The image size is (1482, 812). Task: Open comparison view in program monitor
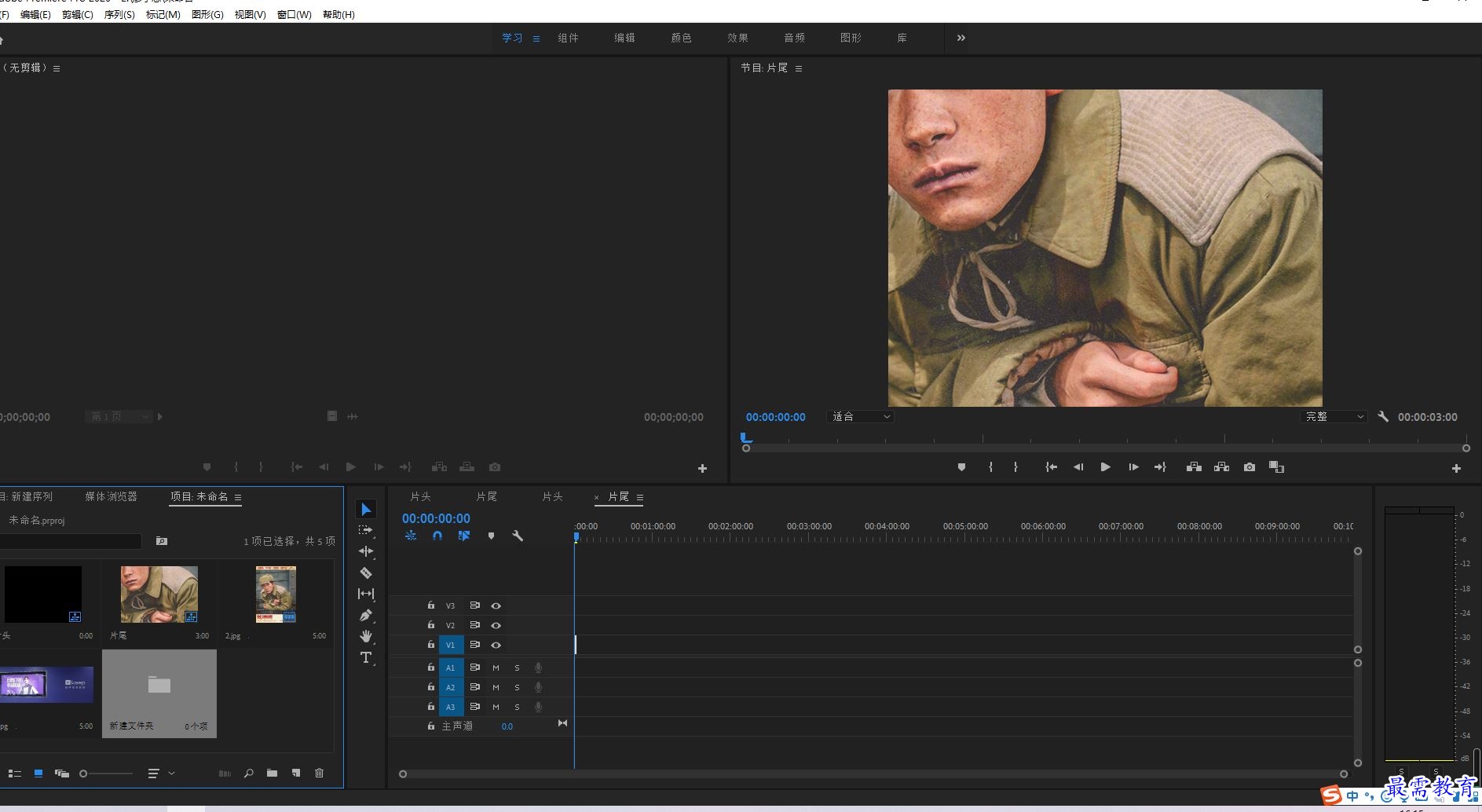click(x=1277, y=467)
